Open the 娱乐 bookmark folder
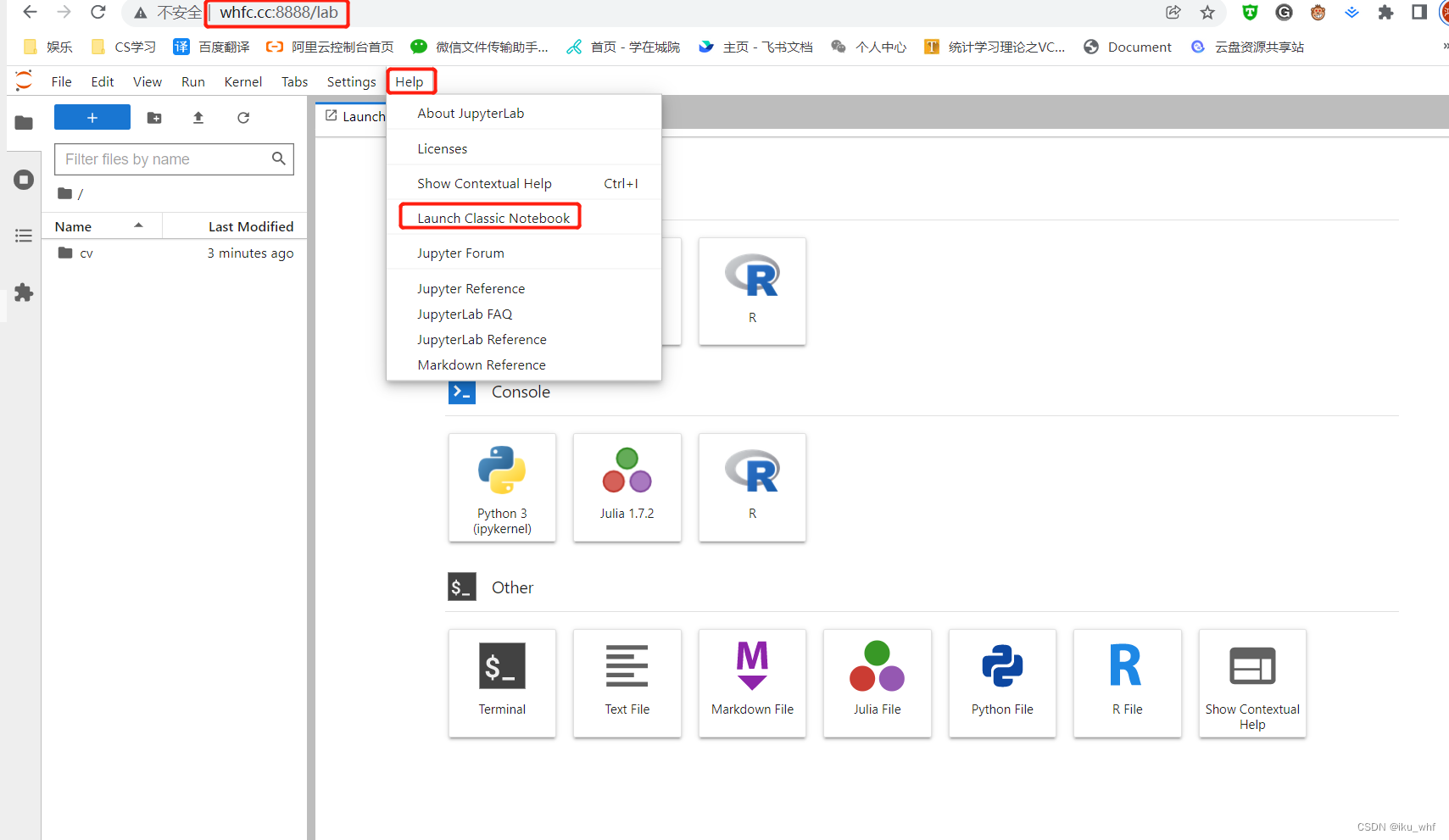Viewport: 1449px width, 840px height. [48, 47]
